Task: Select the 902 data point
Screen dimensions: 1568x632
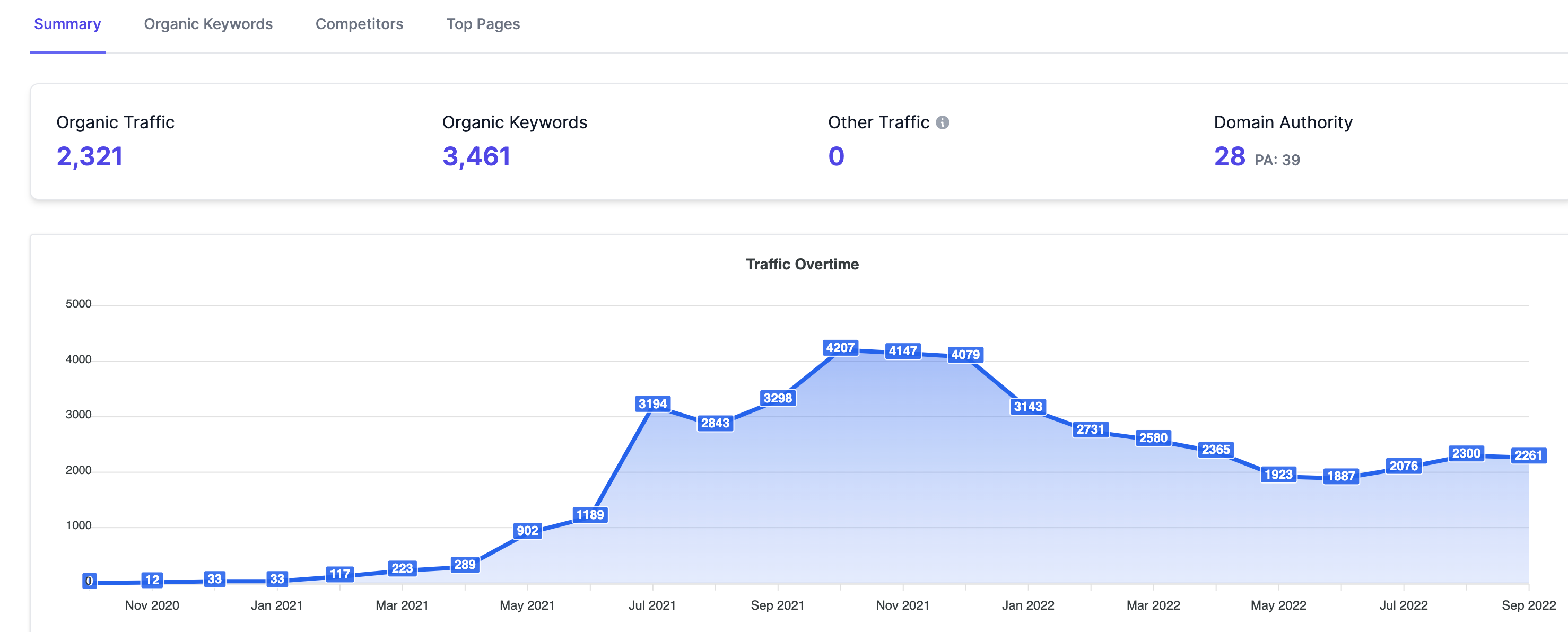Action: tap(527, 530)
